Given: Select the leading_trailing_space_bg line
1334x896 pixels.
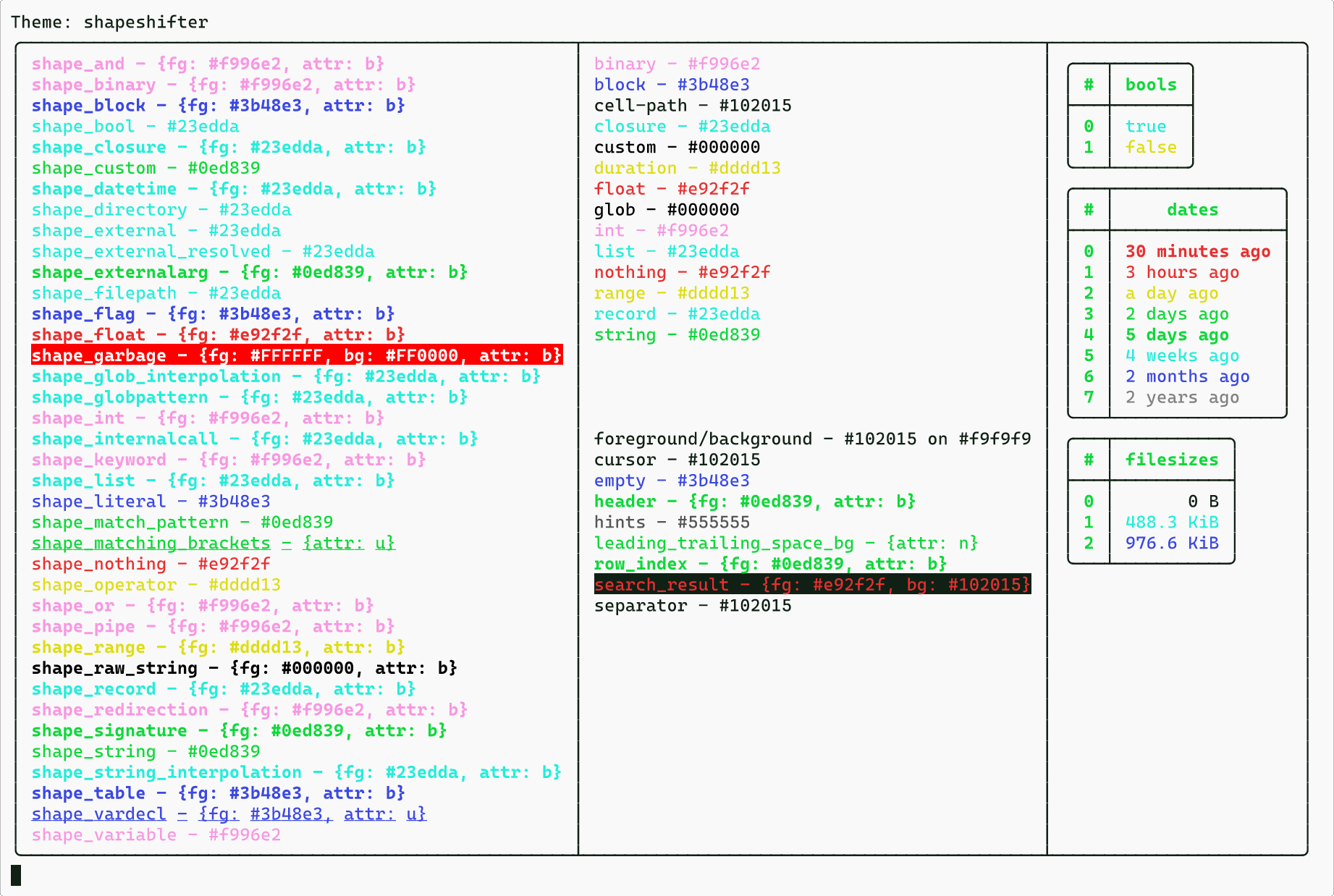Looking at the screenshot, I should [x=786, y=544].
